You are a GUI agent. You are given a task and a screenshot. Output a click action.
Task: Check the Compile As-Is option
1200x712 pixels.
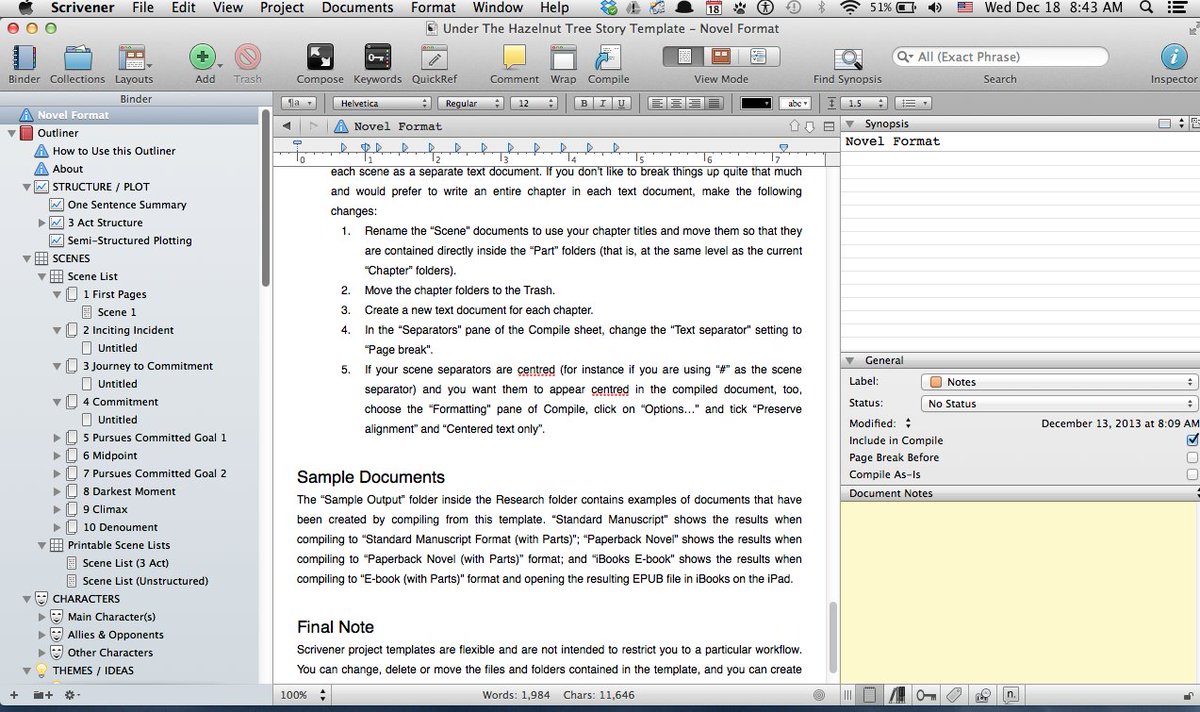coord(1190,474)
